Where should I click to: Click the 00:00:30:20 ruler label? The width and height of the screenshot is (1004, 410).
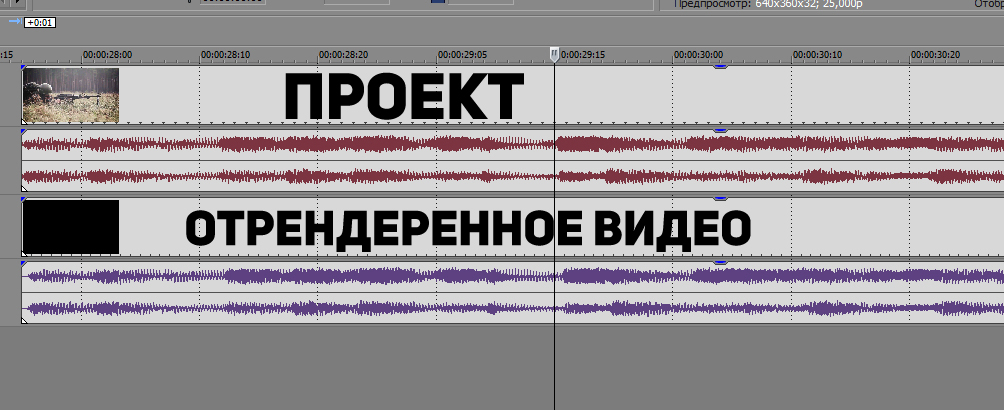tap(936, 55)
